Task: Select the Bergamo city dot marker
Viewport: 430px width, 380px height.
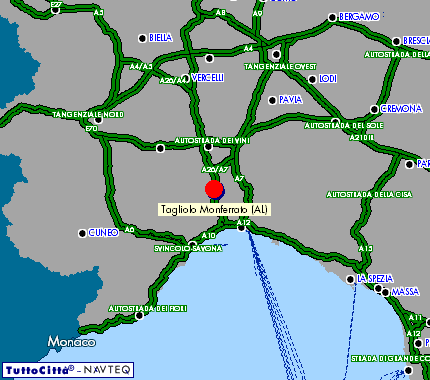Action: point(332,17)
